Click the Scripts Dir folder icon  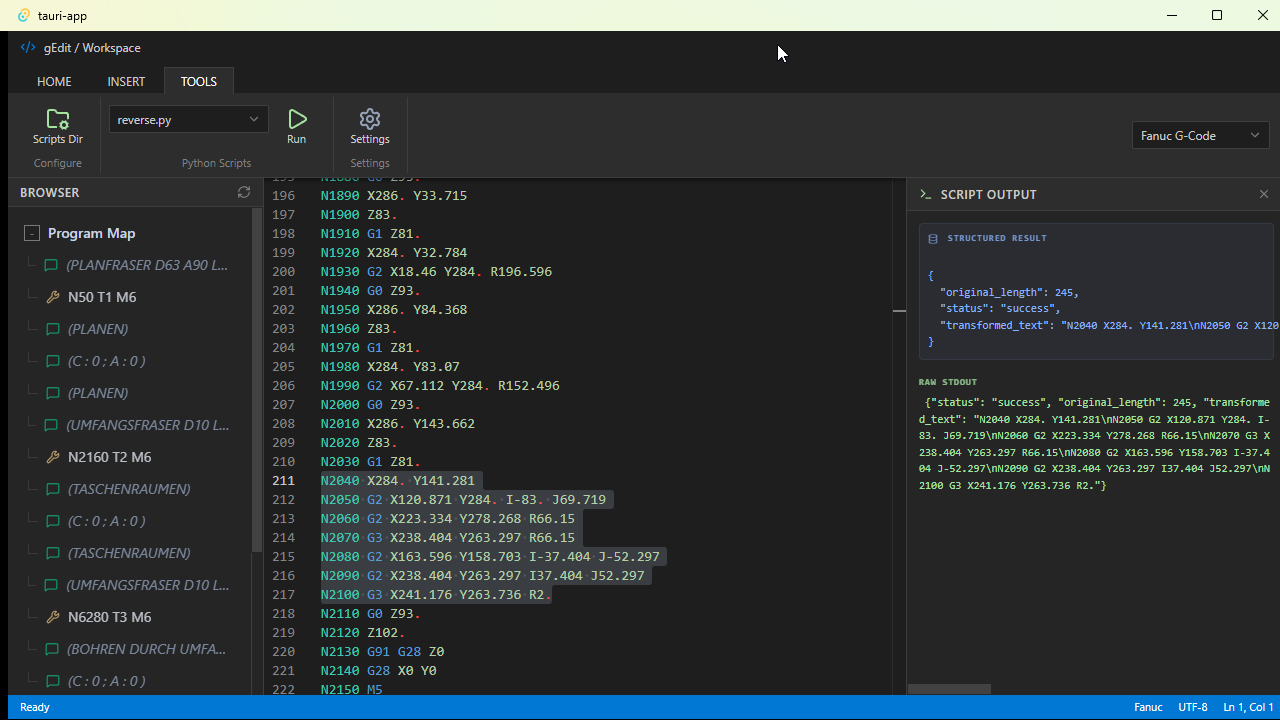click(58, 119)
